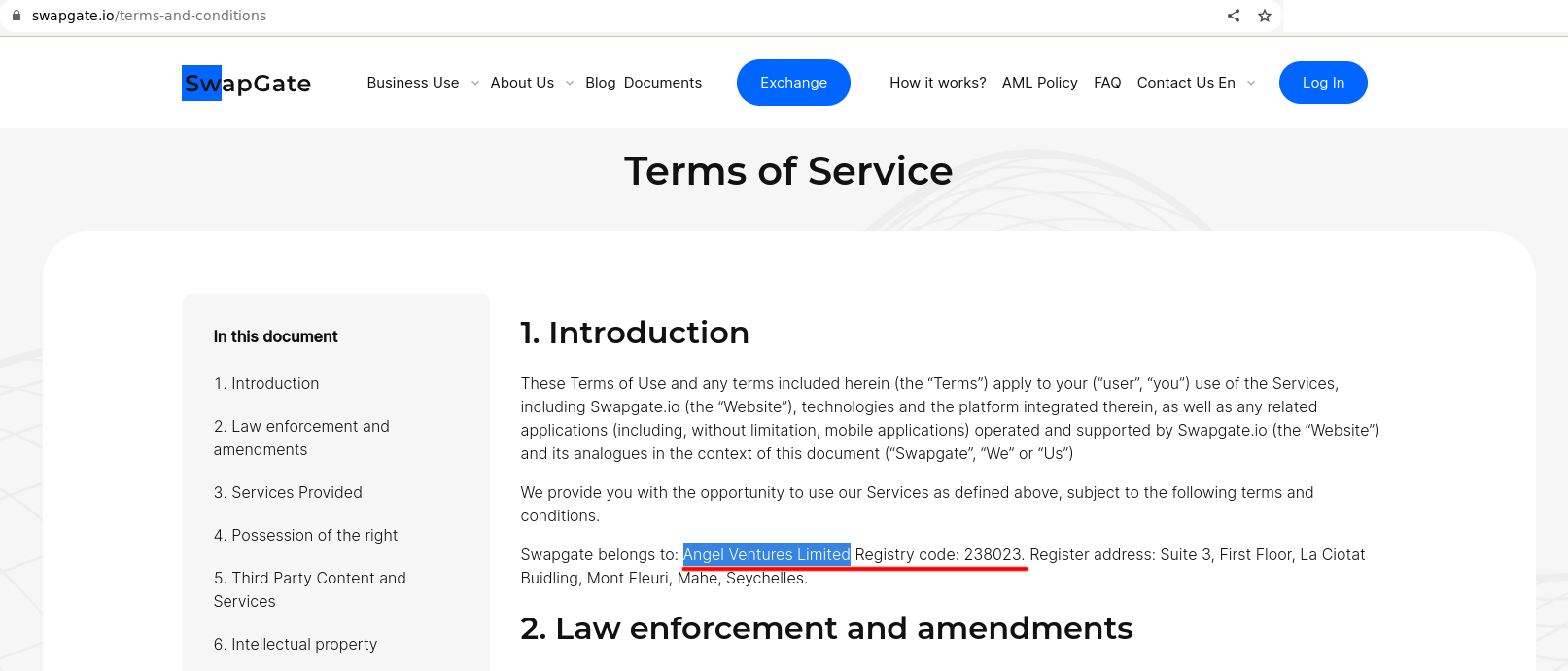This screenshot has width=1568, height=671.
Task: Click the 1. Introduction main heading
Action: [x=635, y=333]
